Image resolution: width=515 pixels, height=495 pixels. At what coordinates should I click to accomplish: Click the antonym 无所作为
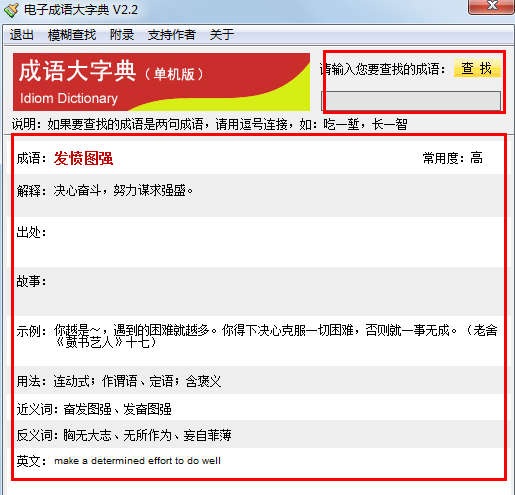[x=147, y=435]
